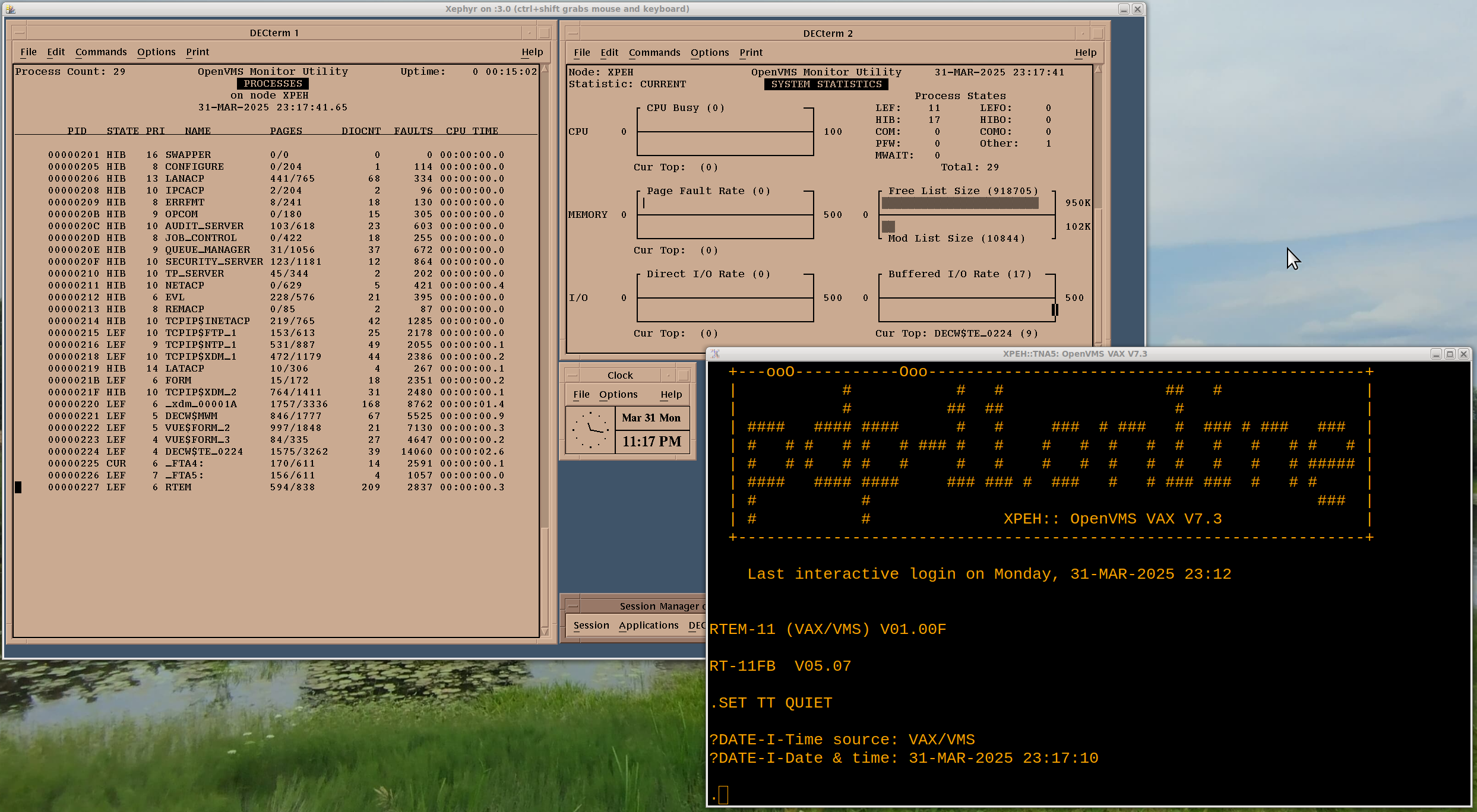Image resolution: width=1477 pixels, height=812 pixels.
Task: Open Options menu in DECterm 2
Action: (x=709, y=53)
